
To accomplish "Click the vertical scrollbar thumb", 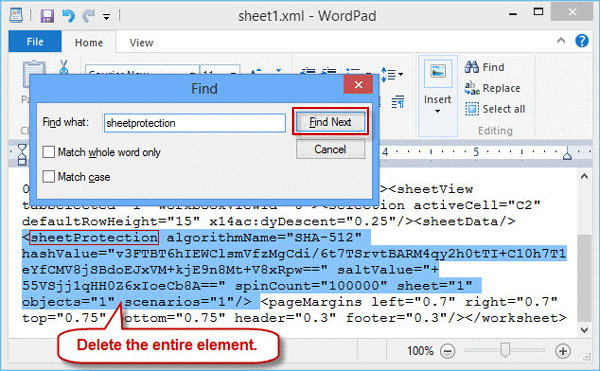I will point(584,278).
